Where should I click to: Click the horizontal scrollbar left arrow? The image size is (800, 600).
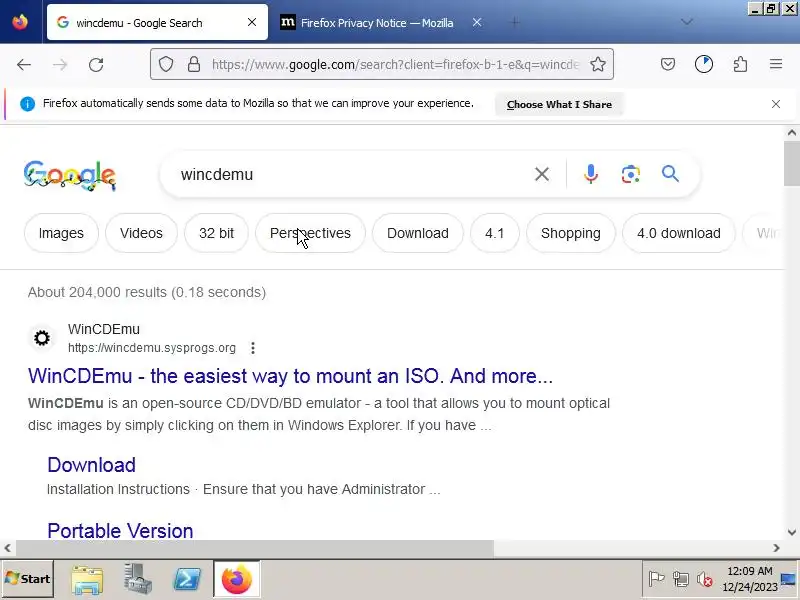tap(7, 548)
